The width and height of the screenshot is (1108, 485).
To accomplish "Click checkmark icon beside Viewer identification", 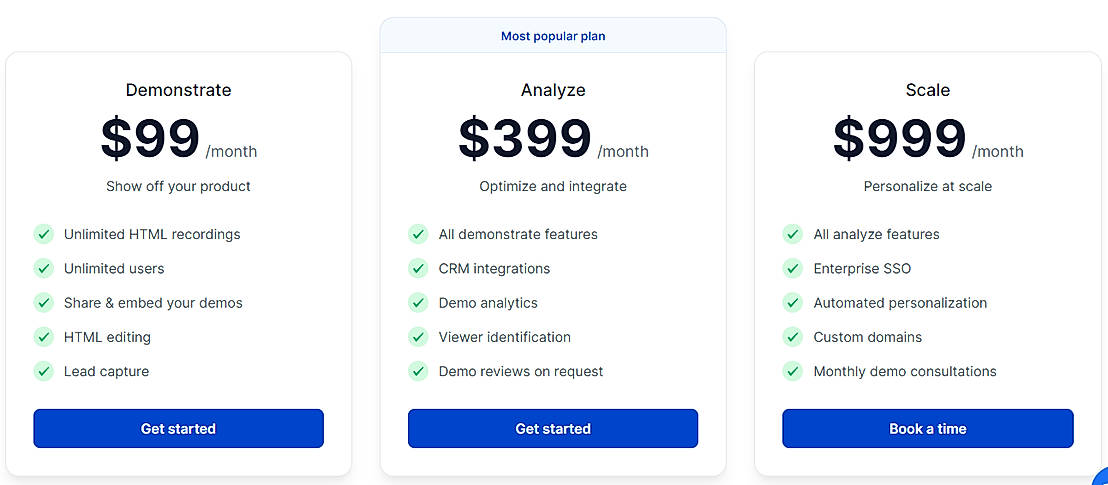I will pos(418,337).
